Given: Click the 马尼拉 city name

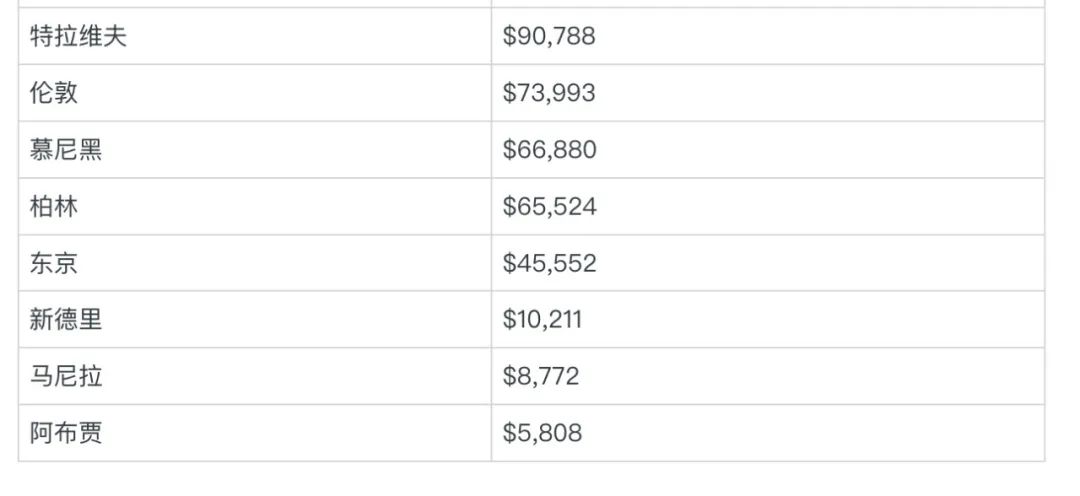Looking at the screenshot, I should [66, 376].
